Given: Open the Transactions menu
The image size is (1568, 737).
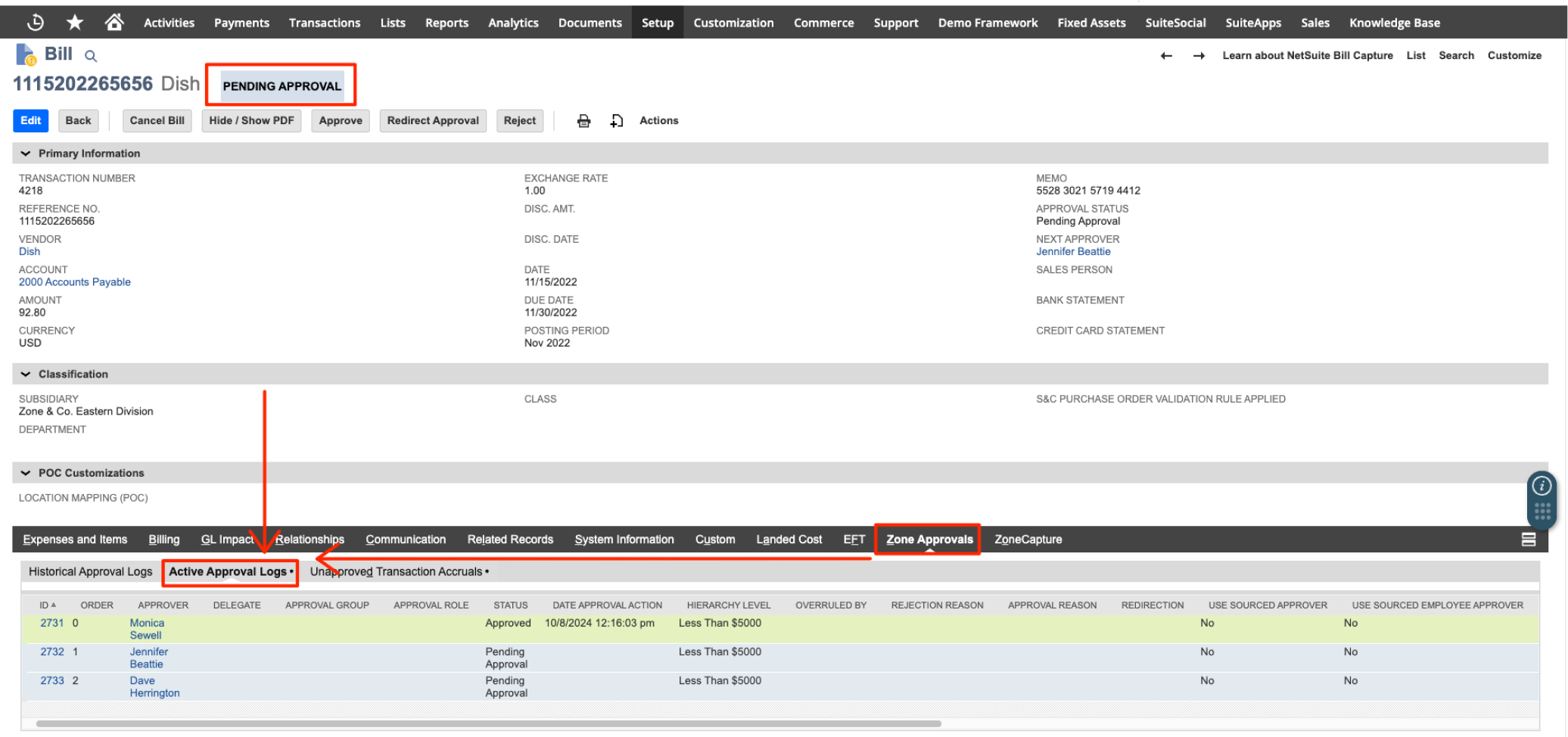Looking at the screenshot, I should point(324,22).
